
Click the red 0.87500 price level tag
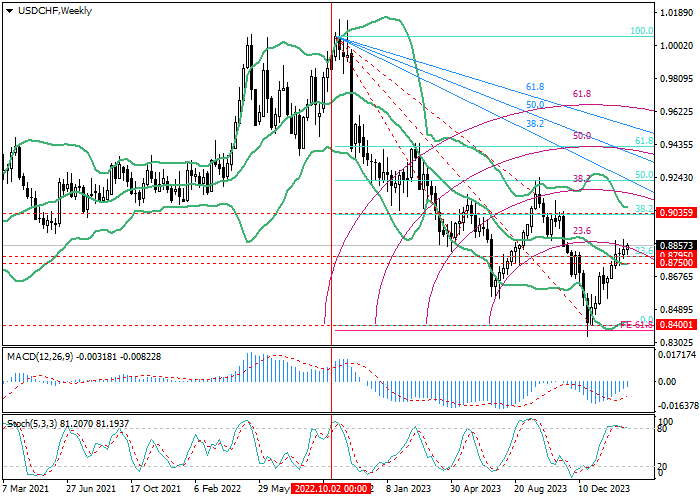coord(676,262)
